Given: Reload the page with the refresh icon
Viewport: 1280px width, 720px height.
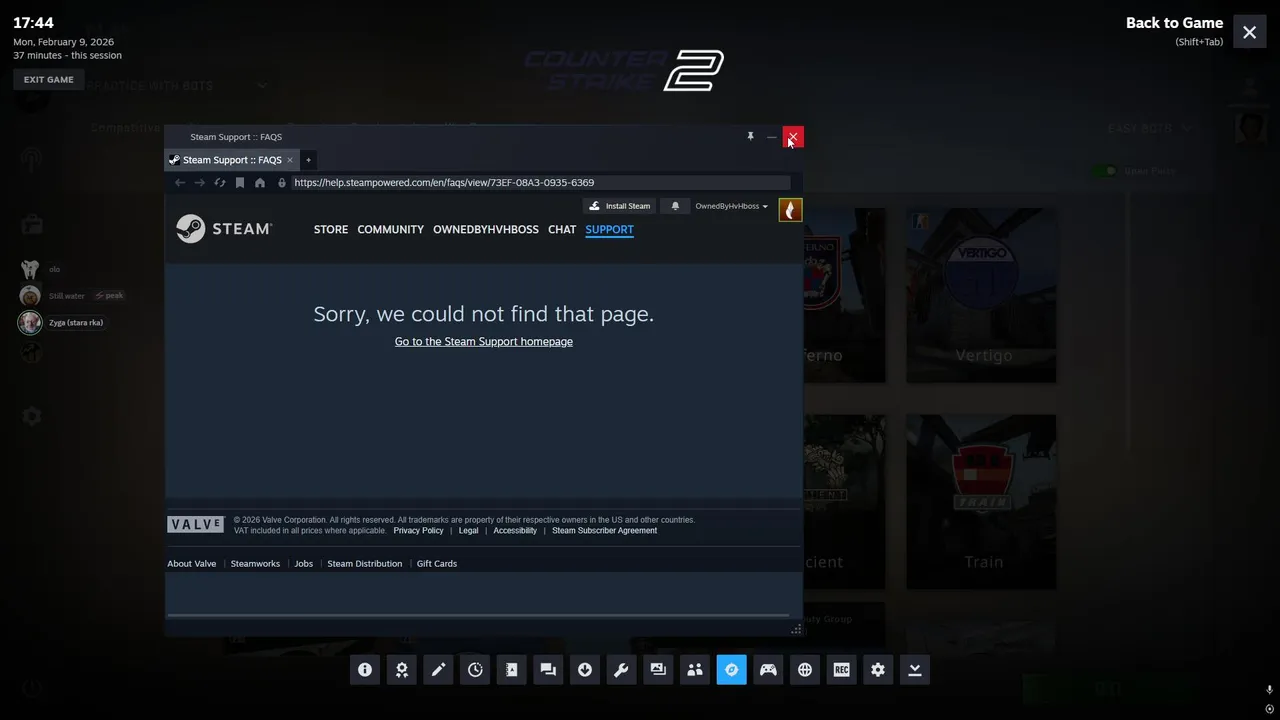Looking at the screenshot, I should click(x=220, y=183).
